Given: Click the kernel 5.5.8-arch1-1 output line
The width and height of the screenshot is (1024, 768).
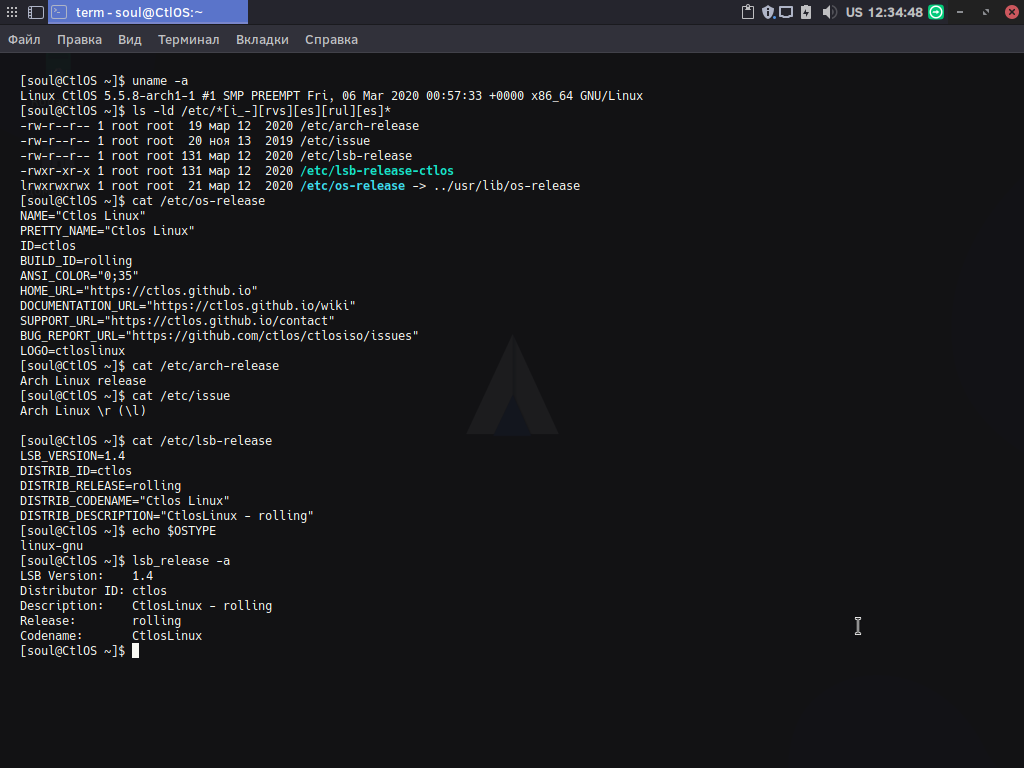Looking at the screenshot, I should pos(331,96).
